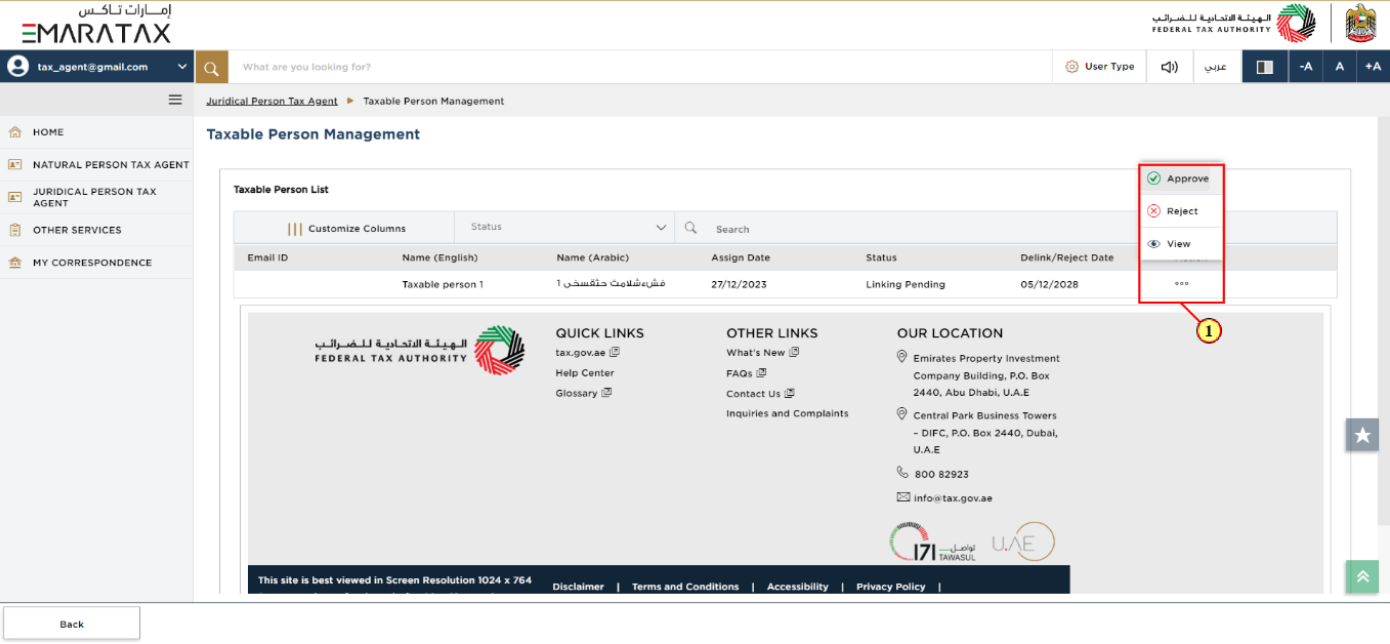Click the user avatar icon
Image resolution: width=1390 pixels, height=644 pixels.
[18, 67]
